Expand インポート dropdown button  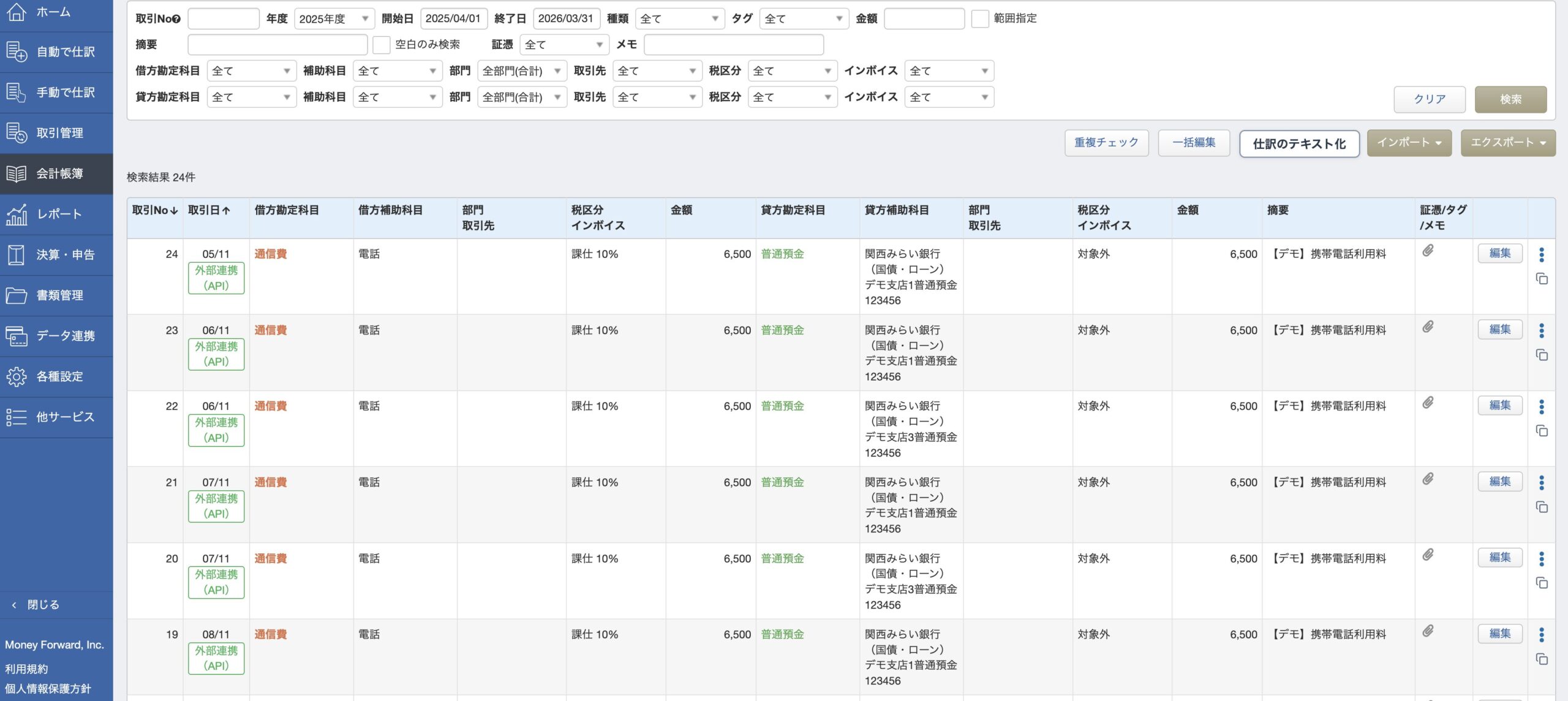point(1409,143)
